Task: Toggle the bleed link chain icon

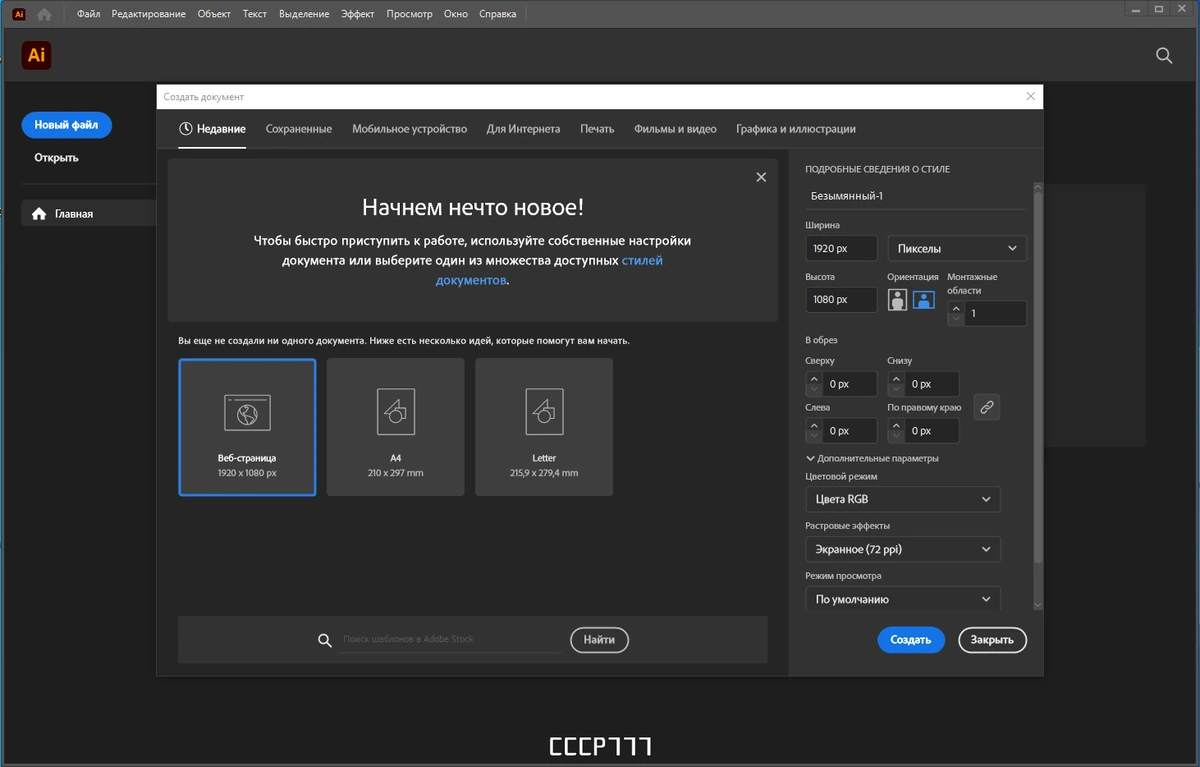Action: tap(986, 407)
